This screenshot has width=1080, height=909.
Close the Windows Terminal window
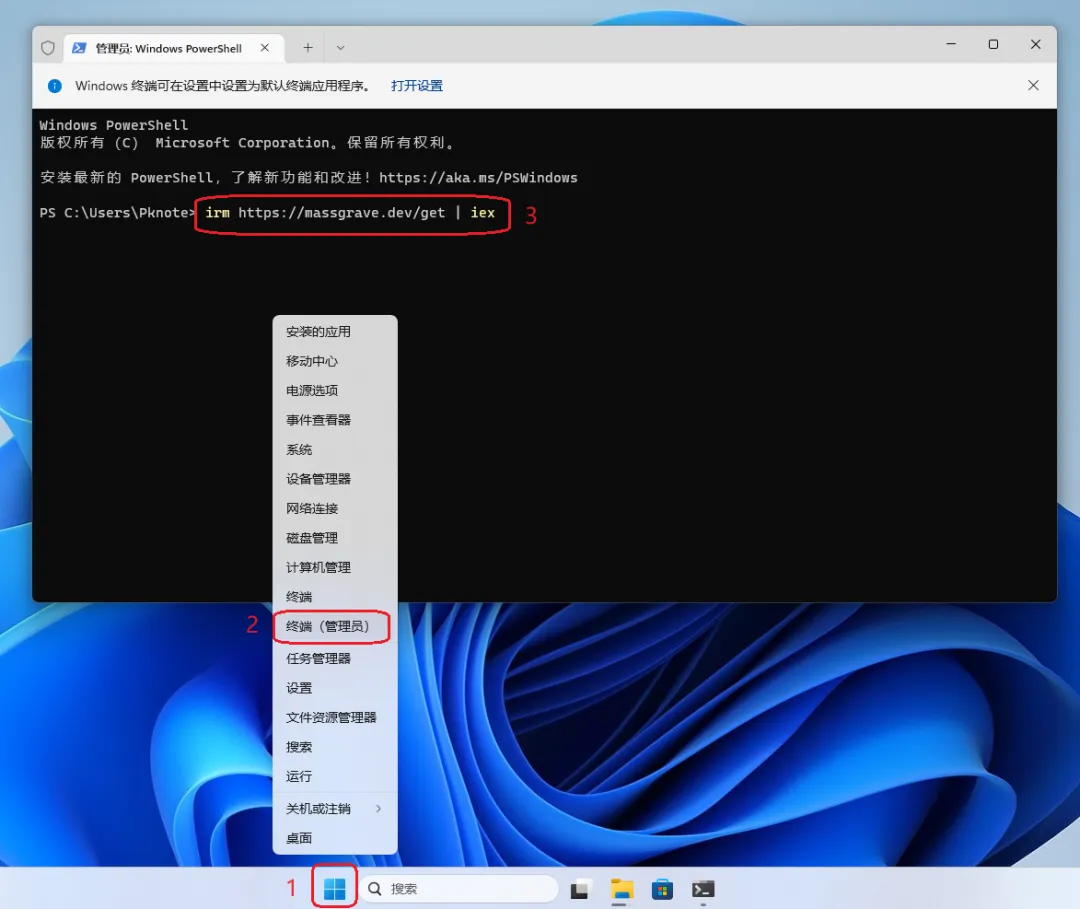pyautogui.click(x=1035, y=44)
